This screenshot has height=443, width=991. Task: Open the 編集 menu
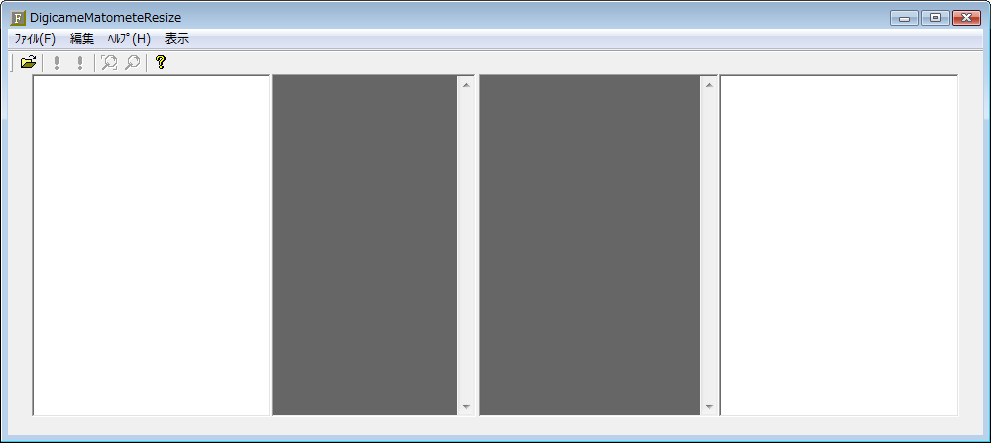point(82,39)
